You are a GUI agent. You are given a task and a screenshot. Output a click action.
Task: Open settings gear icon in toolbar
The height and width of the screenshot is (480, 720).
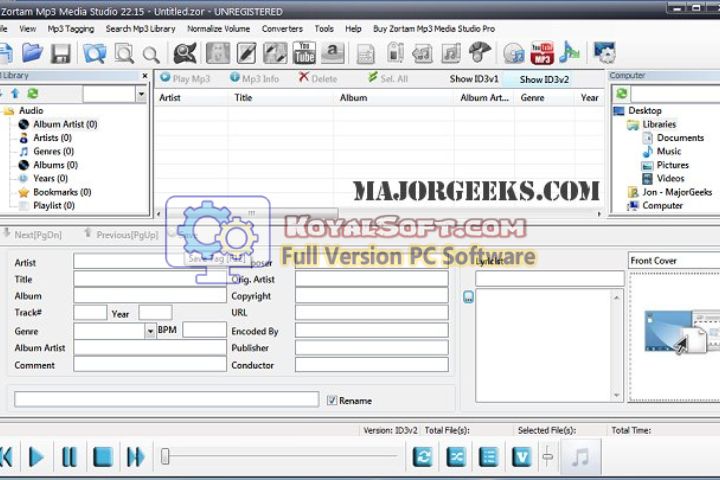604,53
